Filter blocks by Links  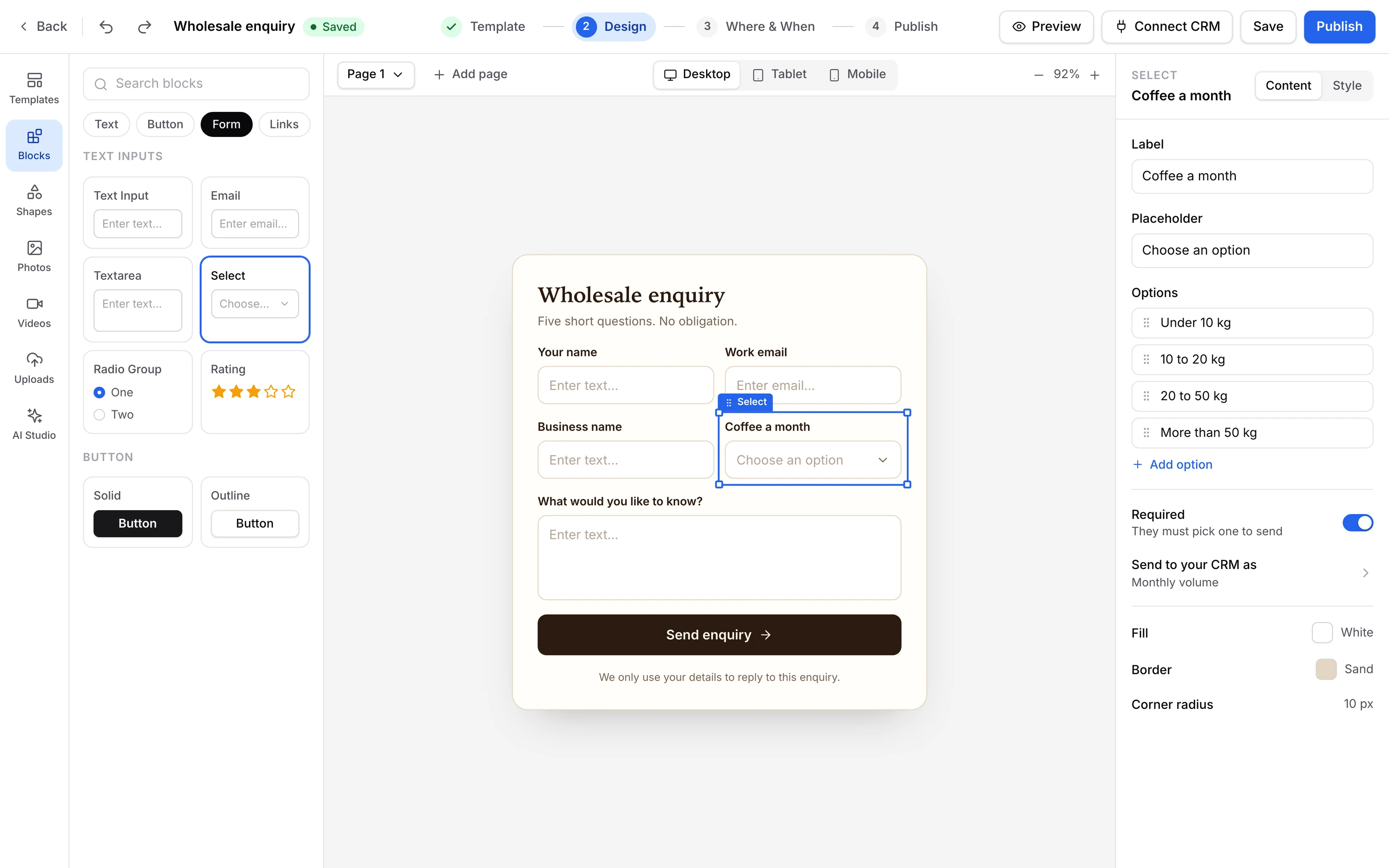(284, 124)
